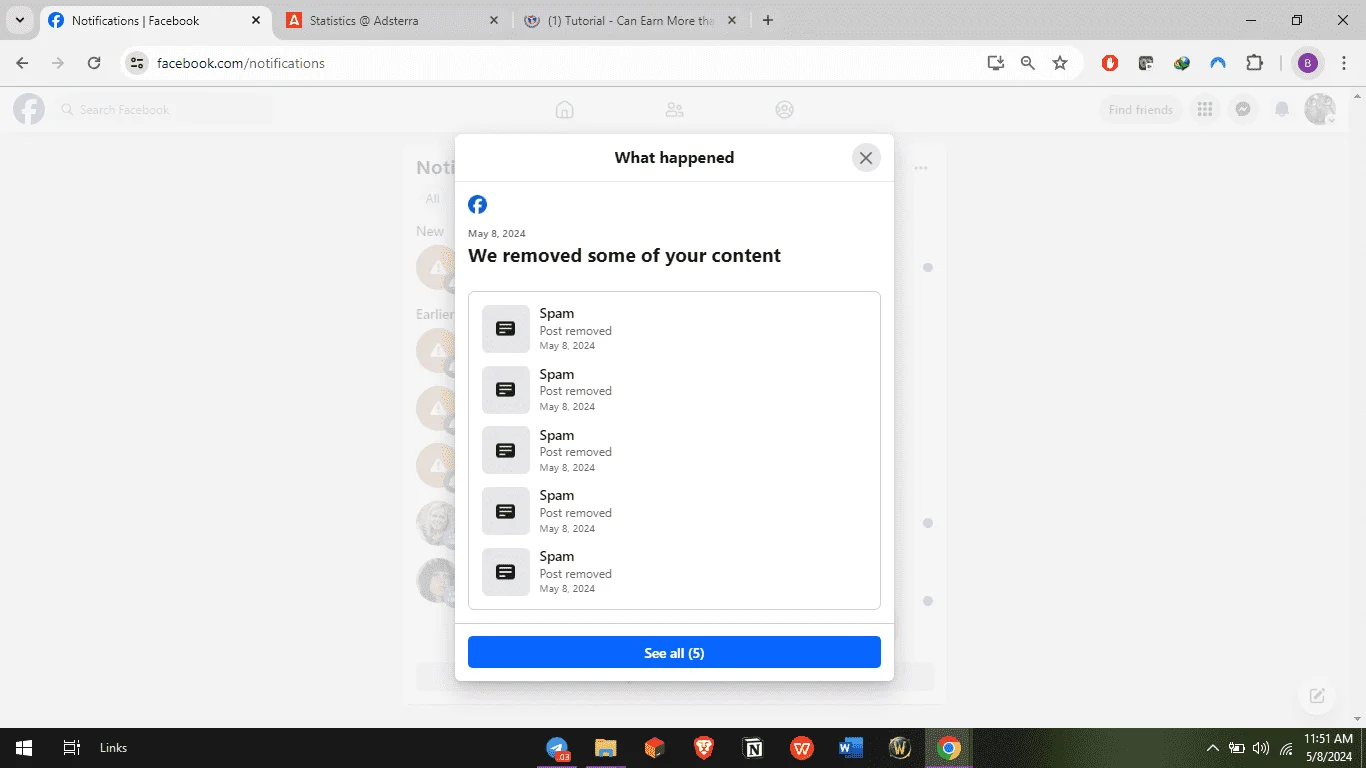
Task: Click the install app icon in address bar
Action: coord(995,63)
